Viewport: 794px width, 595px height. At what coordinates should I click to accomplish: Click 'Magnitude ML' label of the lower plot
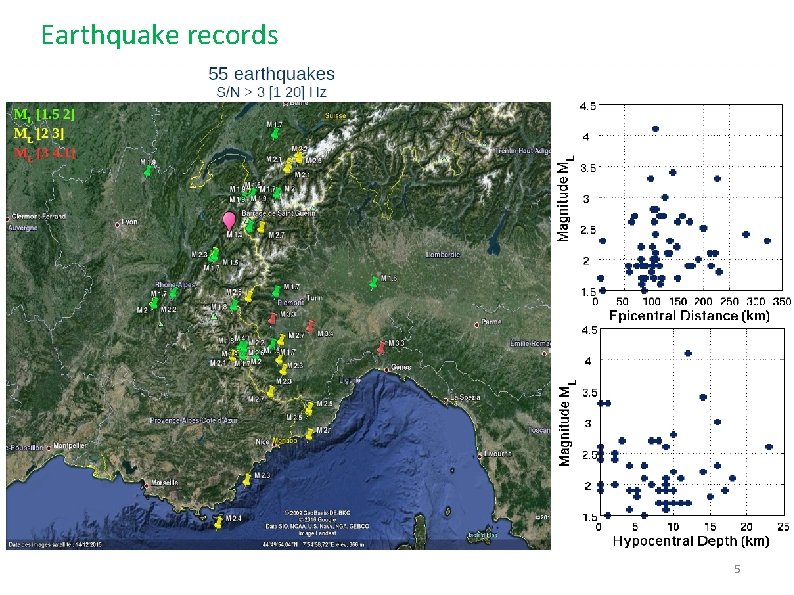(x=567, y=423)
